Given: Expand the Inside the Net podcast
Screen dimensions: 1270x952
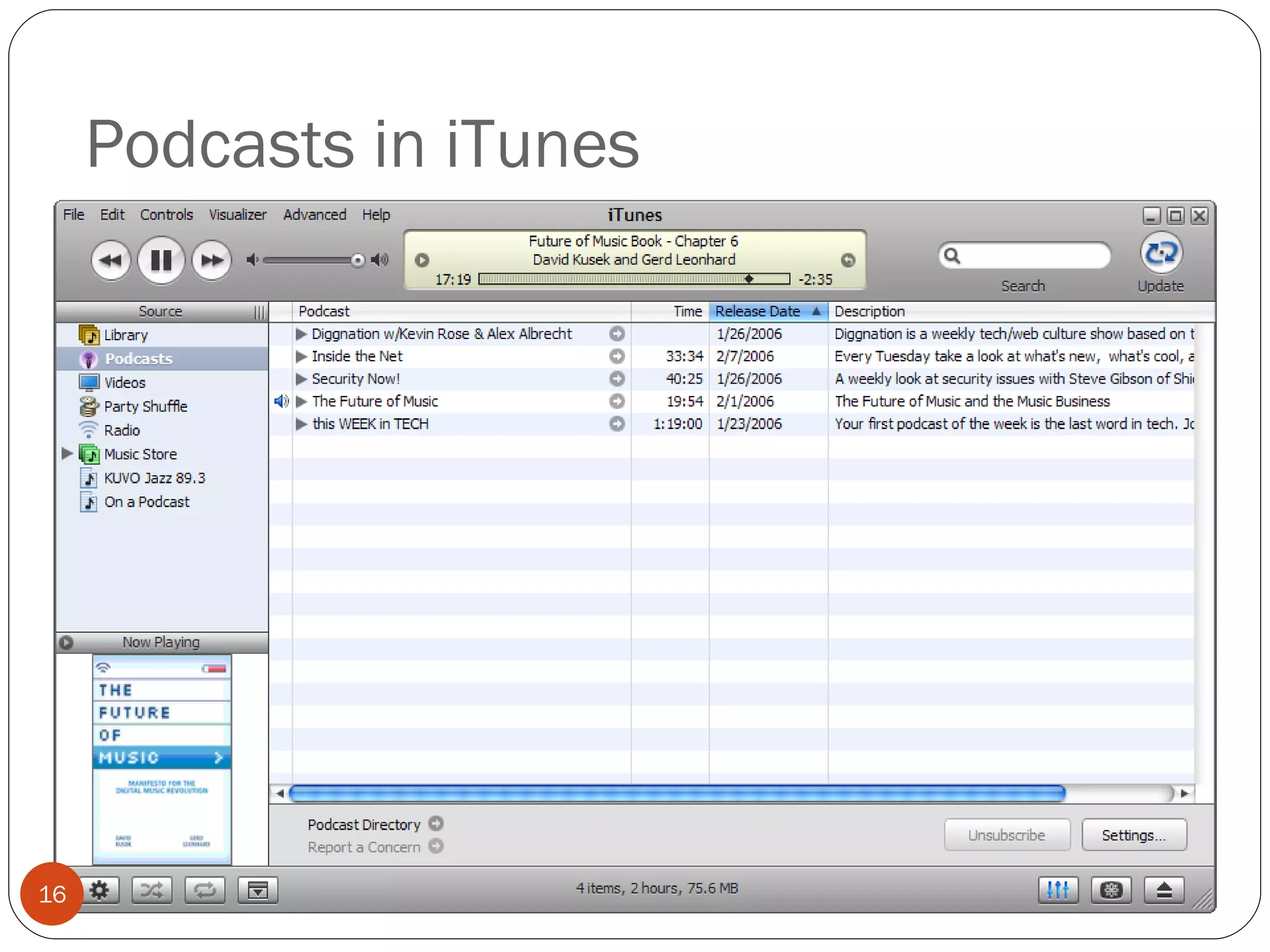Looking at the screenshot, I should click(x=301, y=356).
